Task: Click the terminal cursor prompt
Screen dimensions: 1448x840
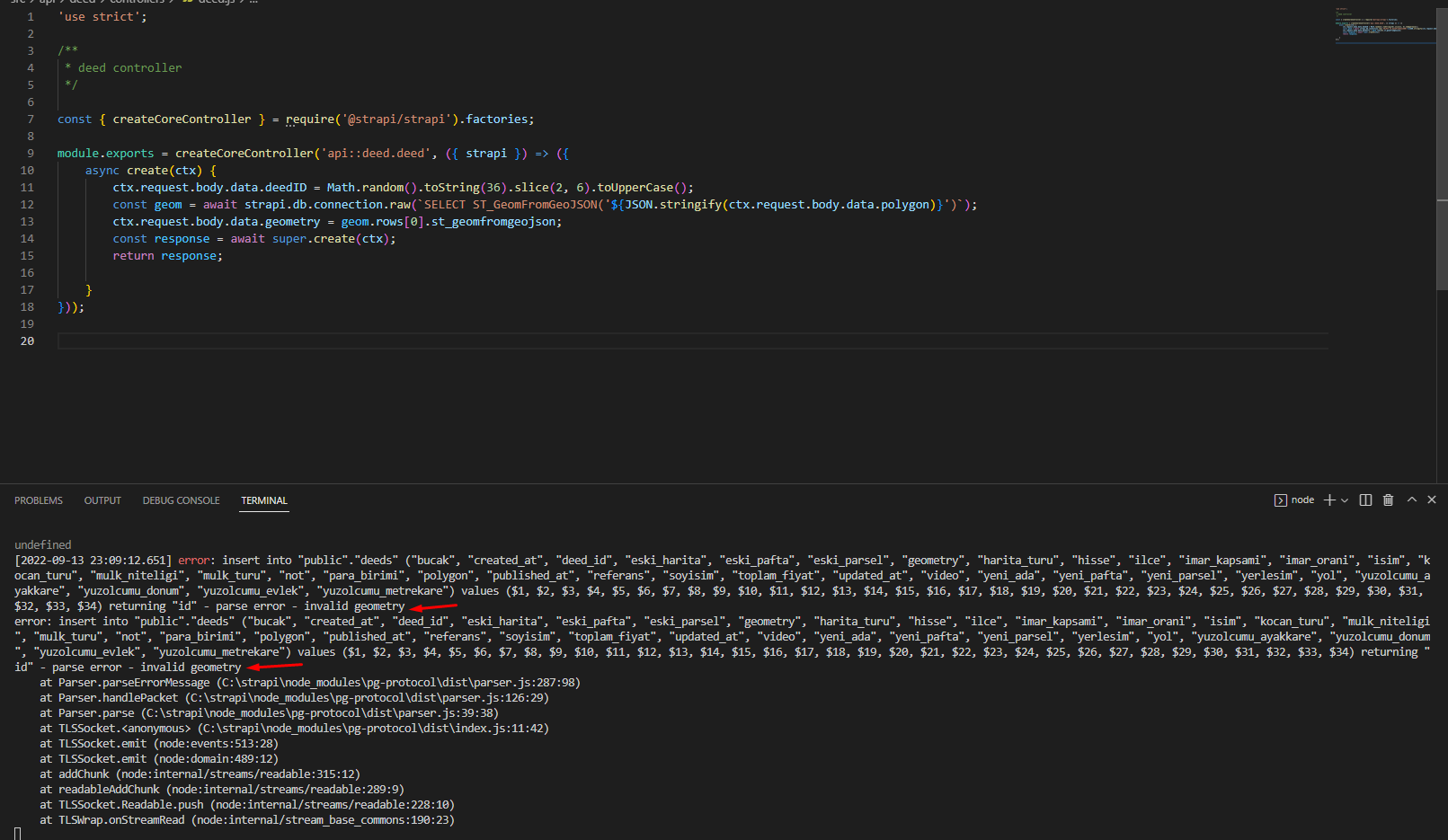Action: click(17, 834)
